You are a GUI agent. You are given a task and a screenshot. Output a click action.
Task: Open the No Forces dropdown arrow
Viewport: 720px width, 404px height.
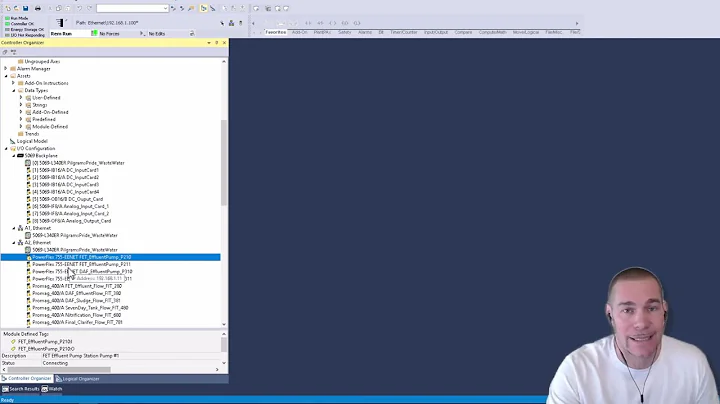pos(141,34)
